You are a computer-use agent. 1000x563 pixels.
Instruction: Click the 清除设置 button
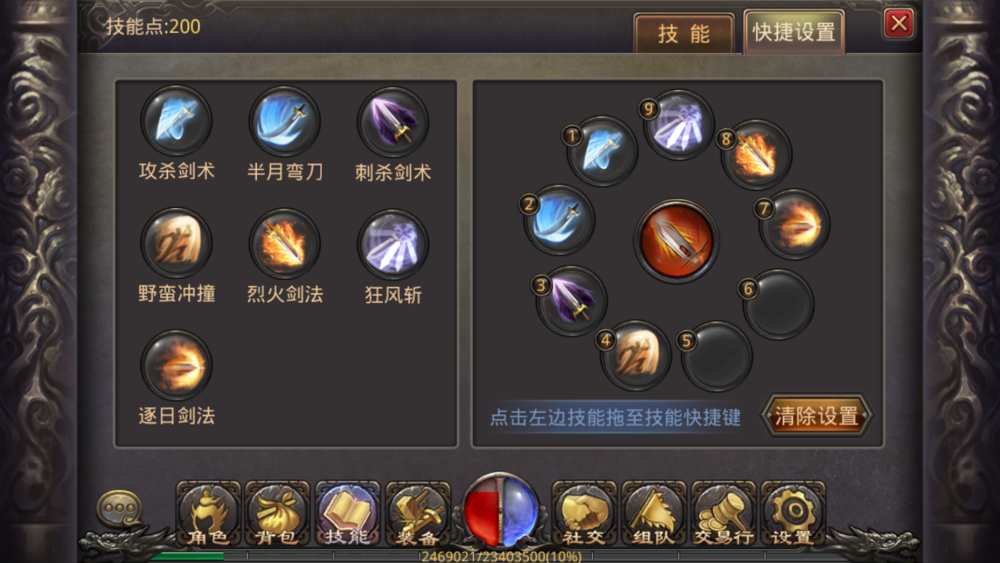[816, 416]
